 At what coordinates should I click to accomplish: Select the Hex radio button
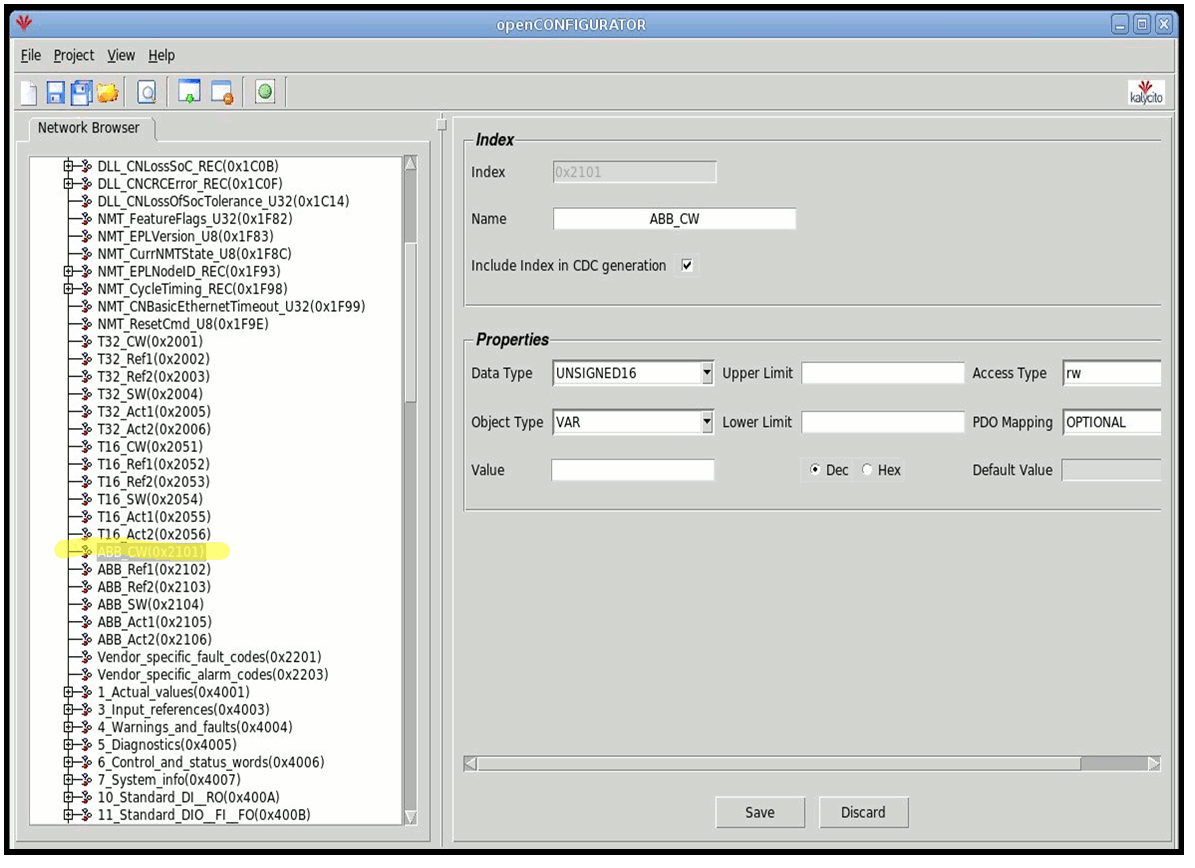tap(867, 469)
